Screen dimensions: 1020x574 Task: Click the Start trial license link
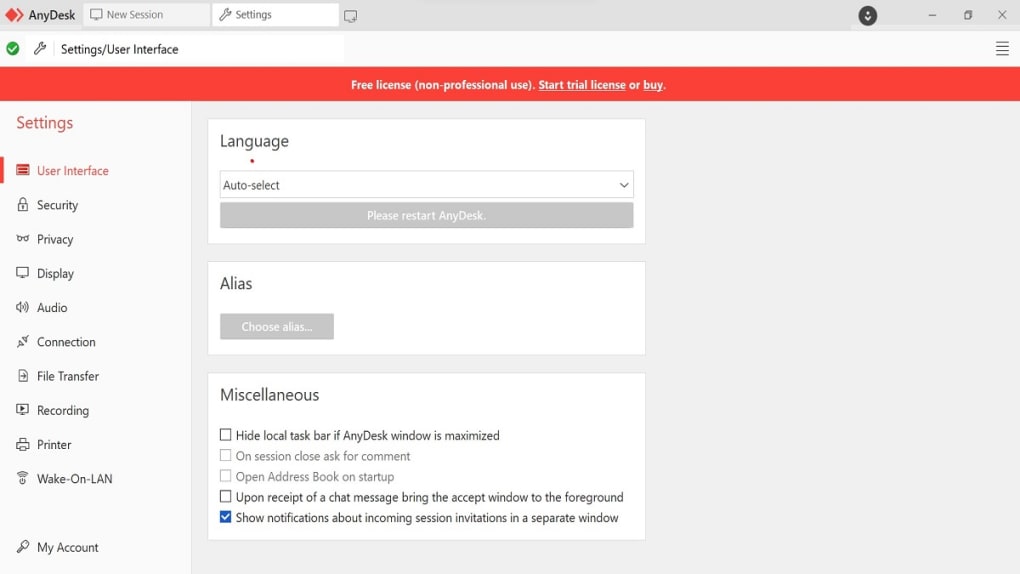tap(582, 85)
